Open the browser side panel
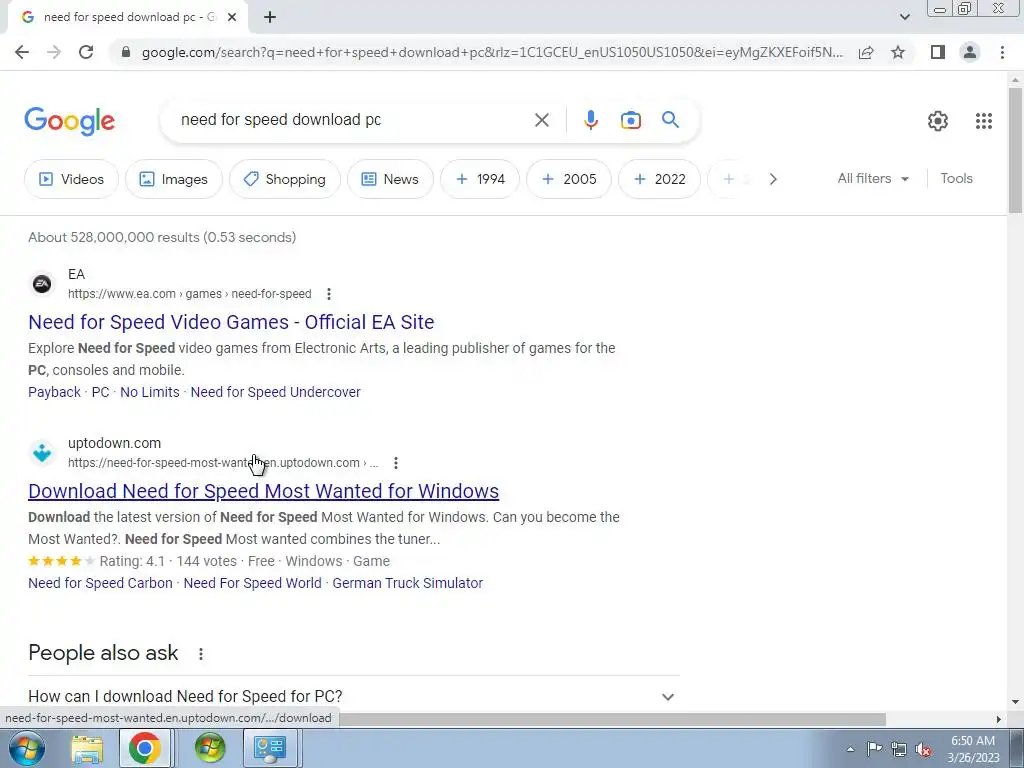Screen dimensions: 1024x768 tap(938, 52)
